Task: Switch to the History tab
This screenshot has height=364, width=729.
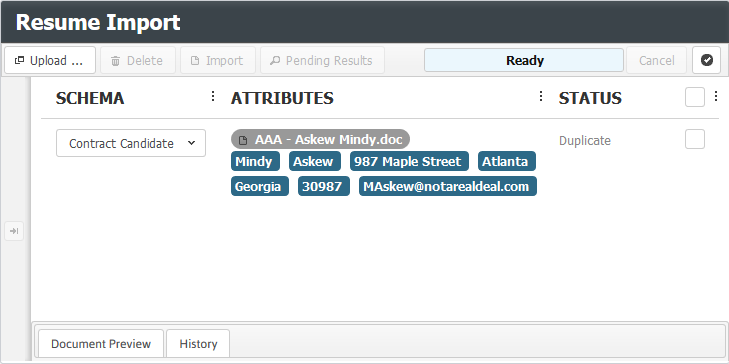Action: 198,344
